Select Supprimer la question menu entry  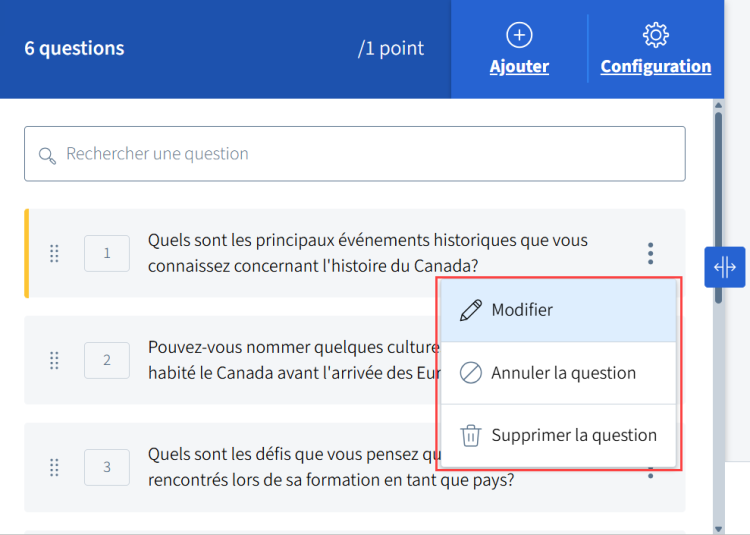coord(573,436)
